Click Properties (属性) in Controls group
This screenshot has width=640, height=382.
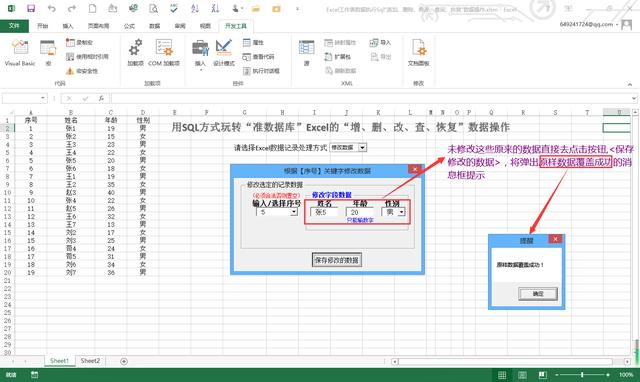(x=253, y=42)
